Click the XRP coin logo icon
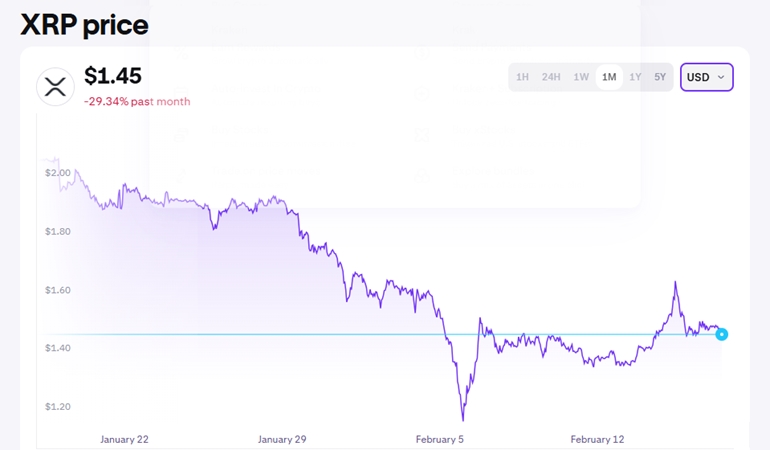 55,87
